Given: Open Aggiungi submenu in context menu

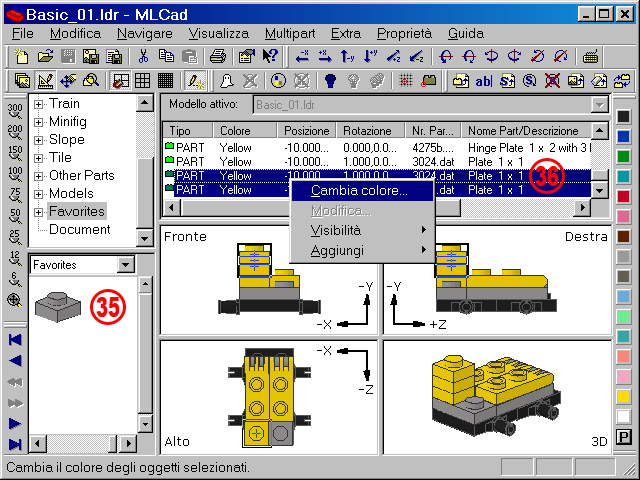Looking at the screenshot, I should (362, 251).
